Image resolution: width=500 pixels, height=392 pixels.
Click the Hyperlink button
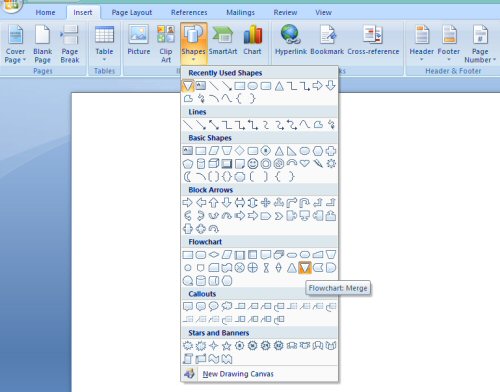point(291,40)
